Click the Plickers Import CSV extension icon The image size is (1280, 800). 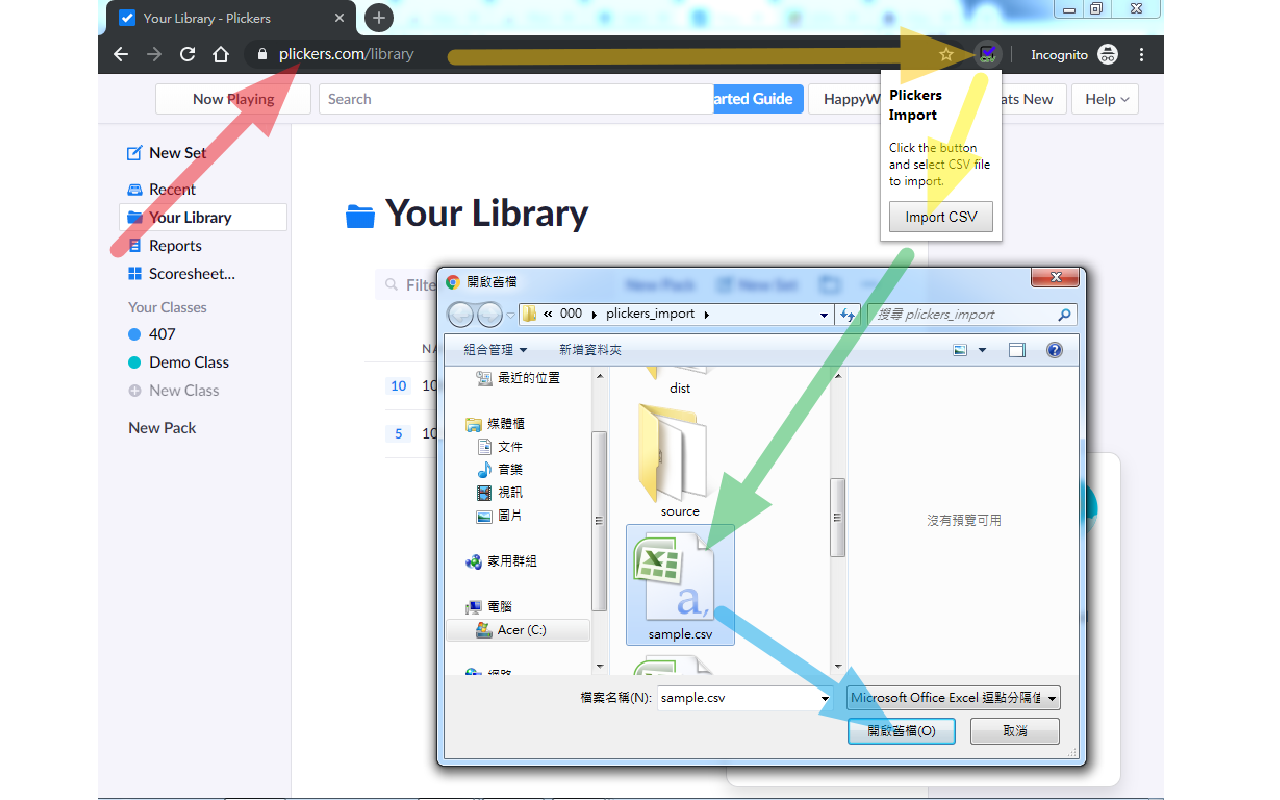coord(988,54)
